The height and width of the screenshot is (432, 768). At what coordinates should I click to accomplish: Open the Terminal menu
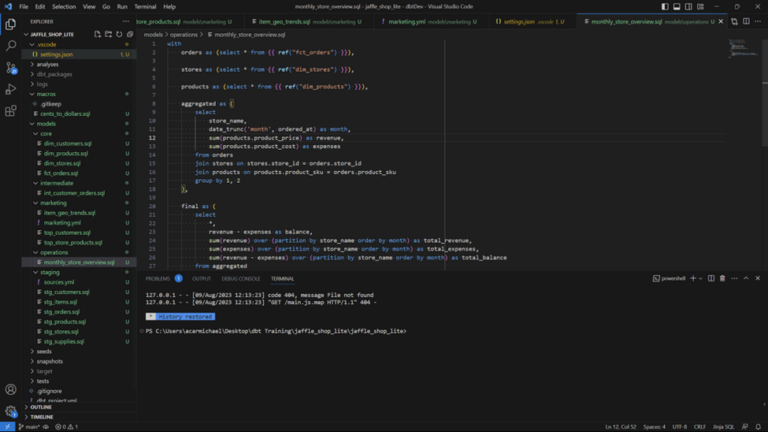click(145, 6)
